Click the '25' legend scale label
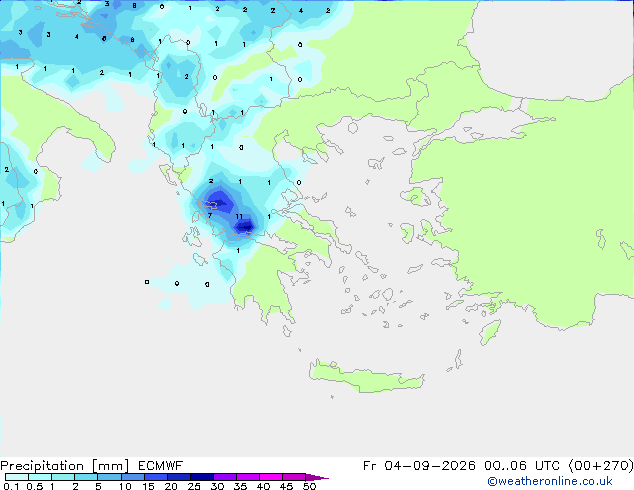634x490 pixels. click(194, 486)
